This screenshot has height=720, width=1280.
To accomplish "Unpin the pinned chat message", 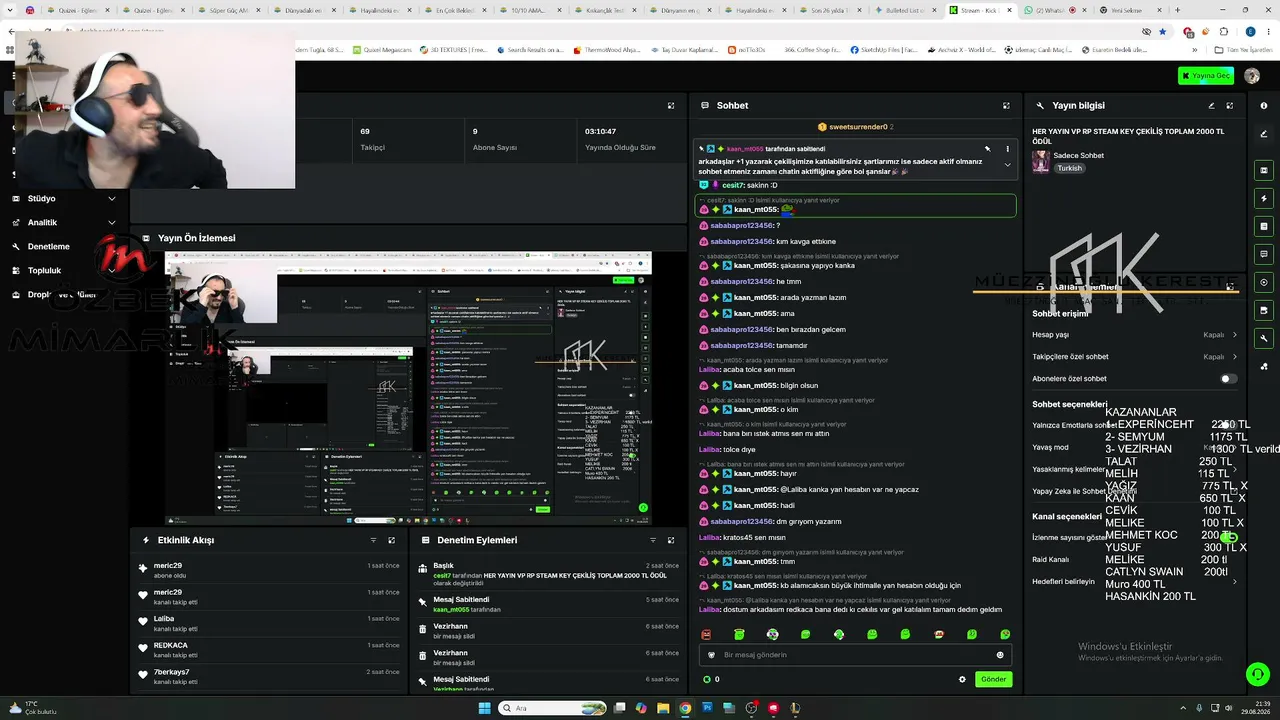I will (x=987, y=149).
